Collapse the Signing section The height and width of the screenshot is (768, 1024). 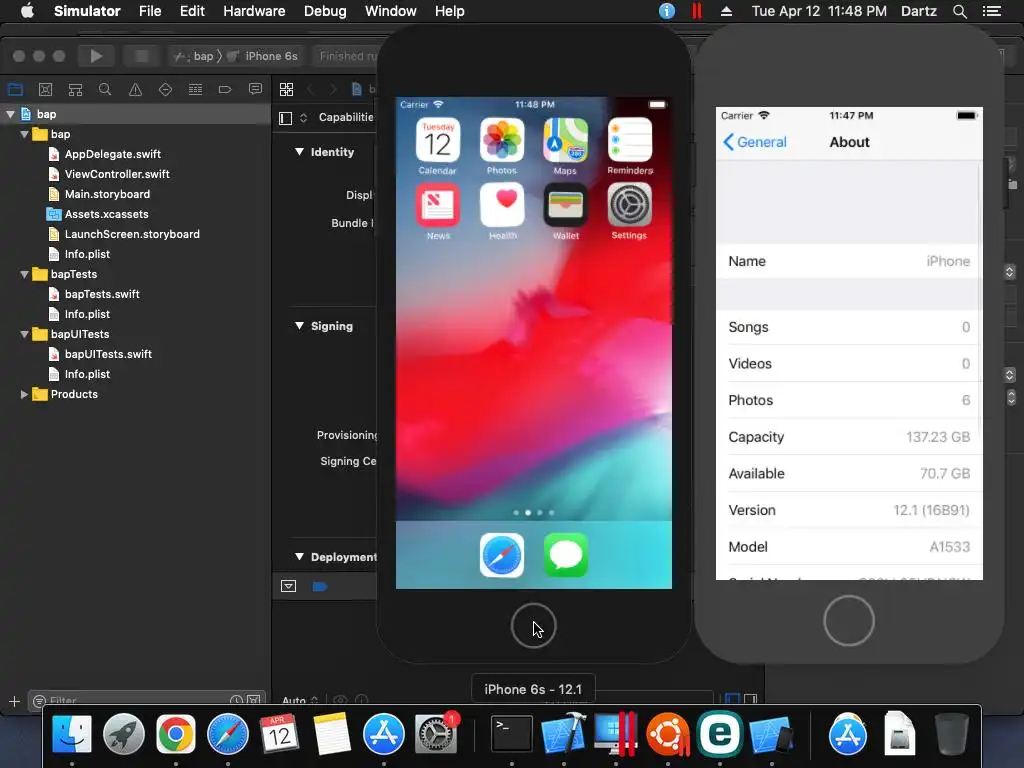pos(299,326)
